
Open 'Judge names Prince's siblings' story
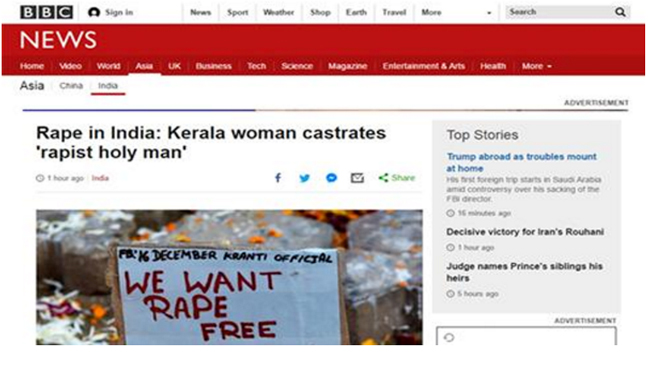524,272
